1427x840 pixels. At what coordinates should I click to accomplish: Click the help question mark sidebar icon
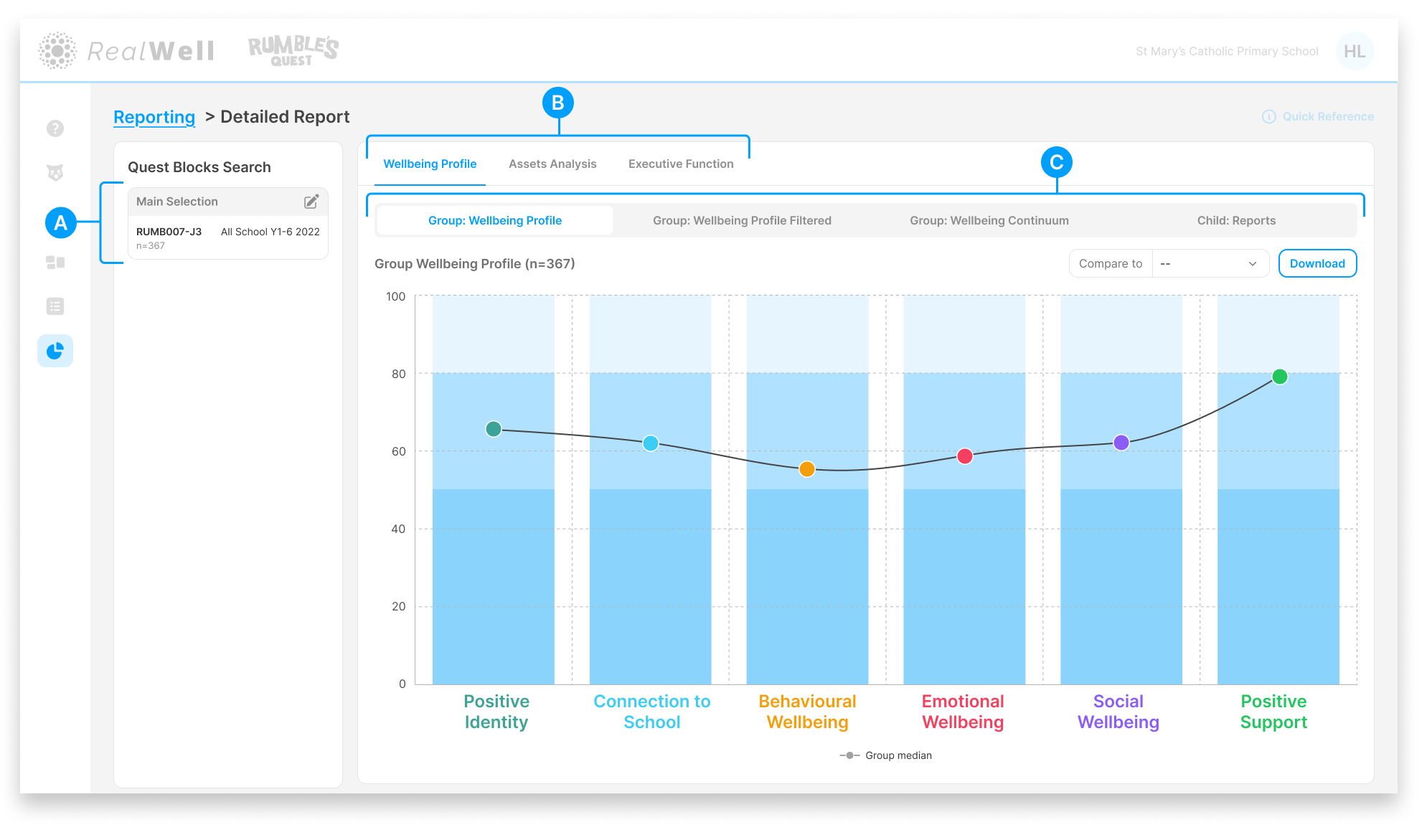pos(55,128)
